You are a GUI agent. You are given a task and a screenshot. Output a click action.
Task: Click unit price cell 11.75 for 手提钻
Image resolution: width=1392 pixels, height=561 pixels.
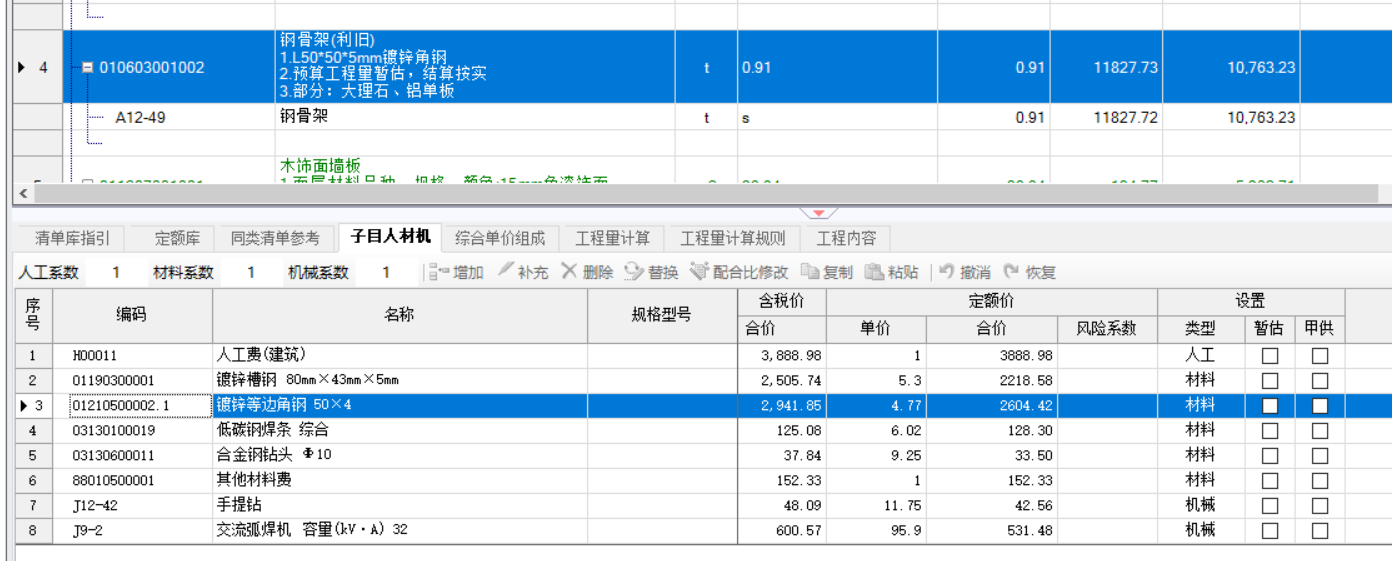(x=876, y=506)
